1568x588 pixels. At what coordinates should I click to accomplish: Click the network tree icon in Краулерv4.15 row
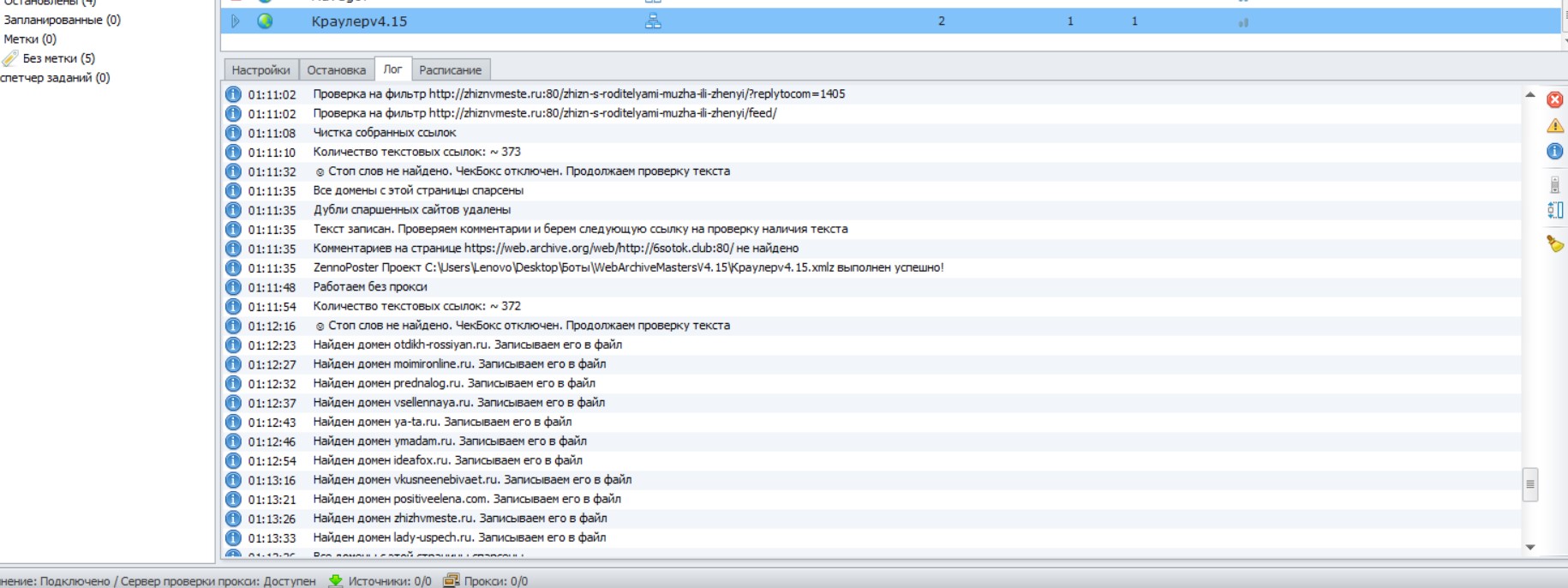click(653, 21)
